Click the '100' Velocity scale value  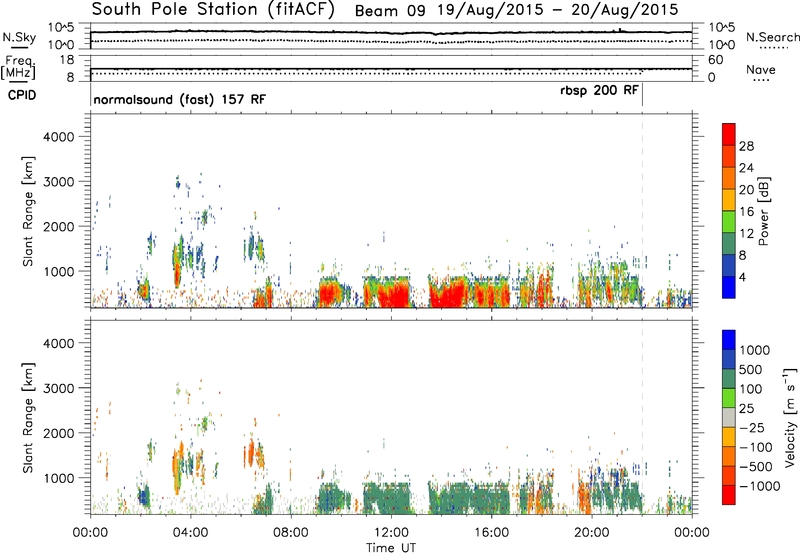click(x=751, y=389)
